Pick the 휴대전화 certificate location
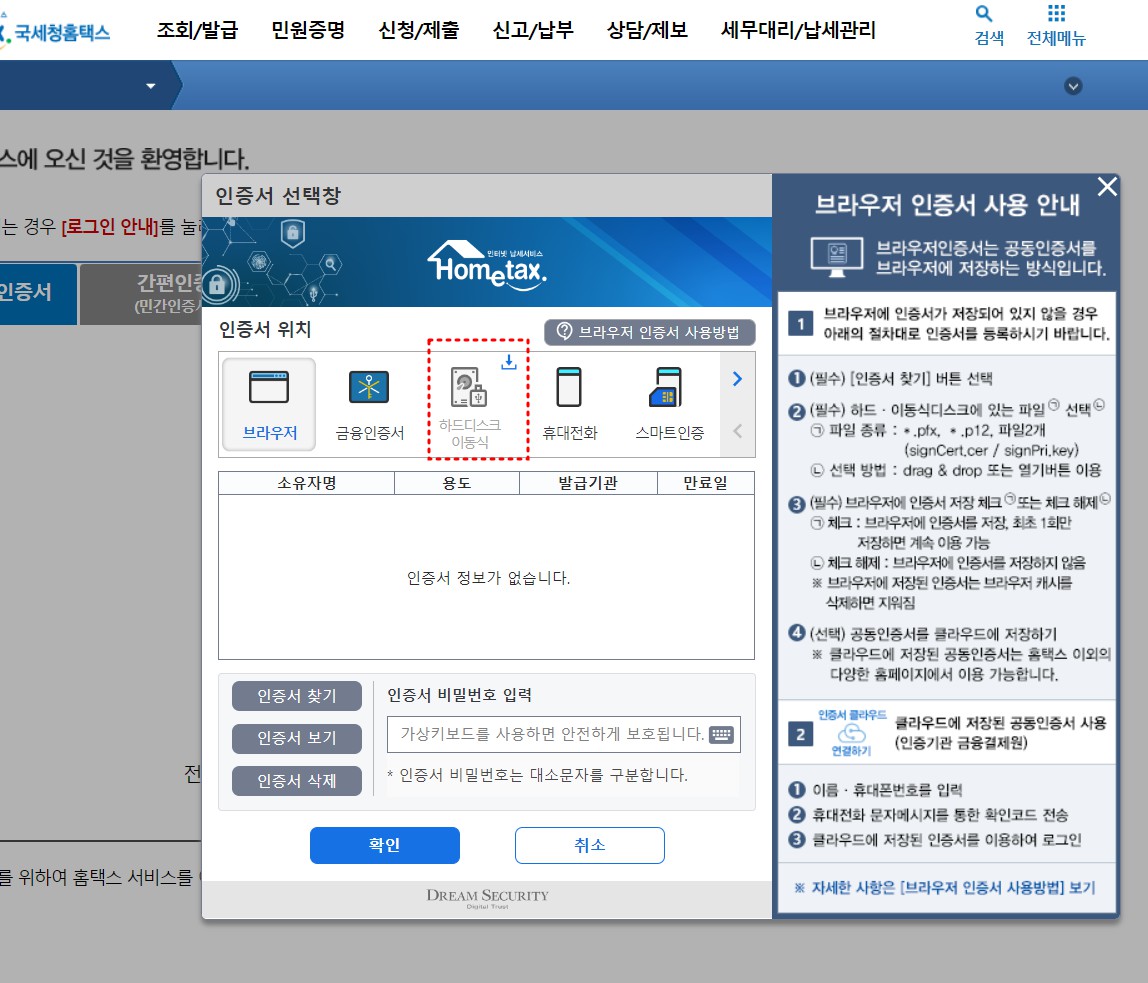The height and width of the screenshot is (983, 1148). (x=570, y=395)
